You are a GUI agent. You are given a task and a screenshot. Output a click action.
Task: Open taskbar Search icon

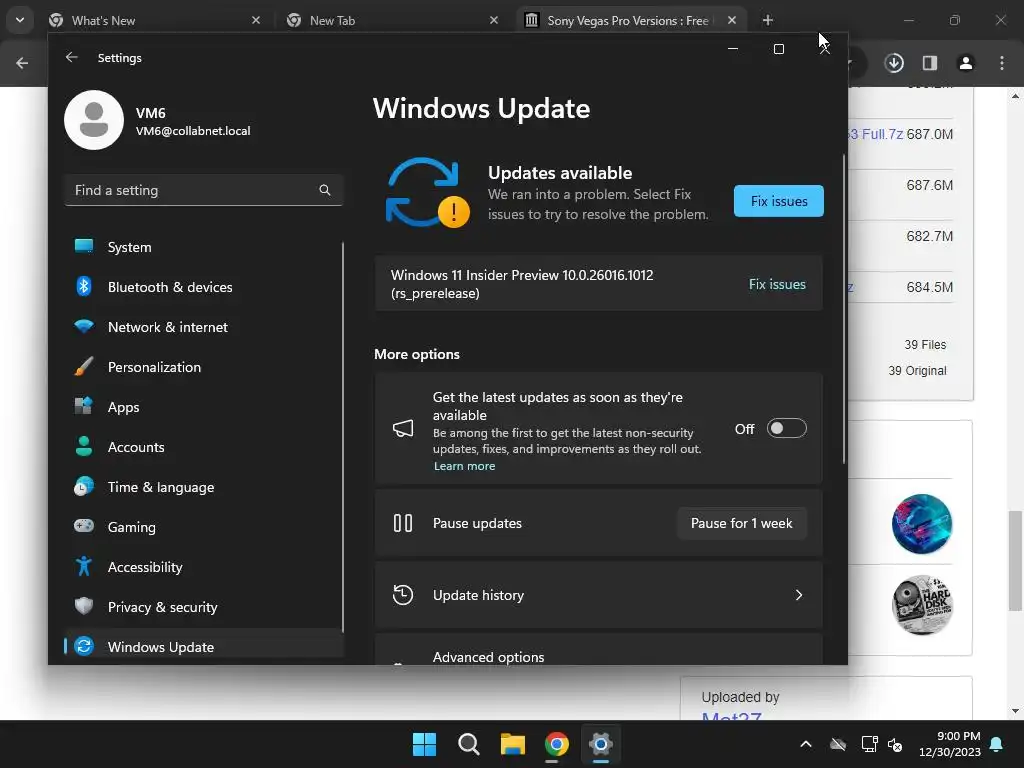[469, 744]
